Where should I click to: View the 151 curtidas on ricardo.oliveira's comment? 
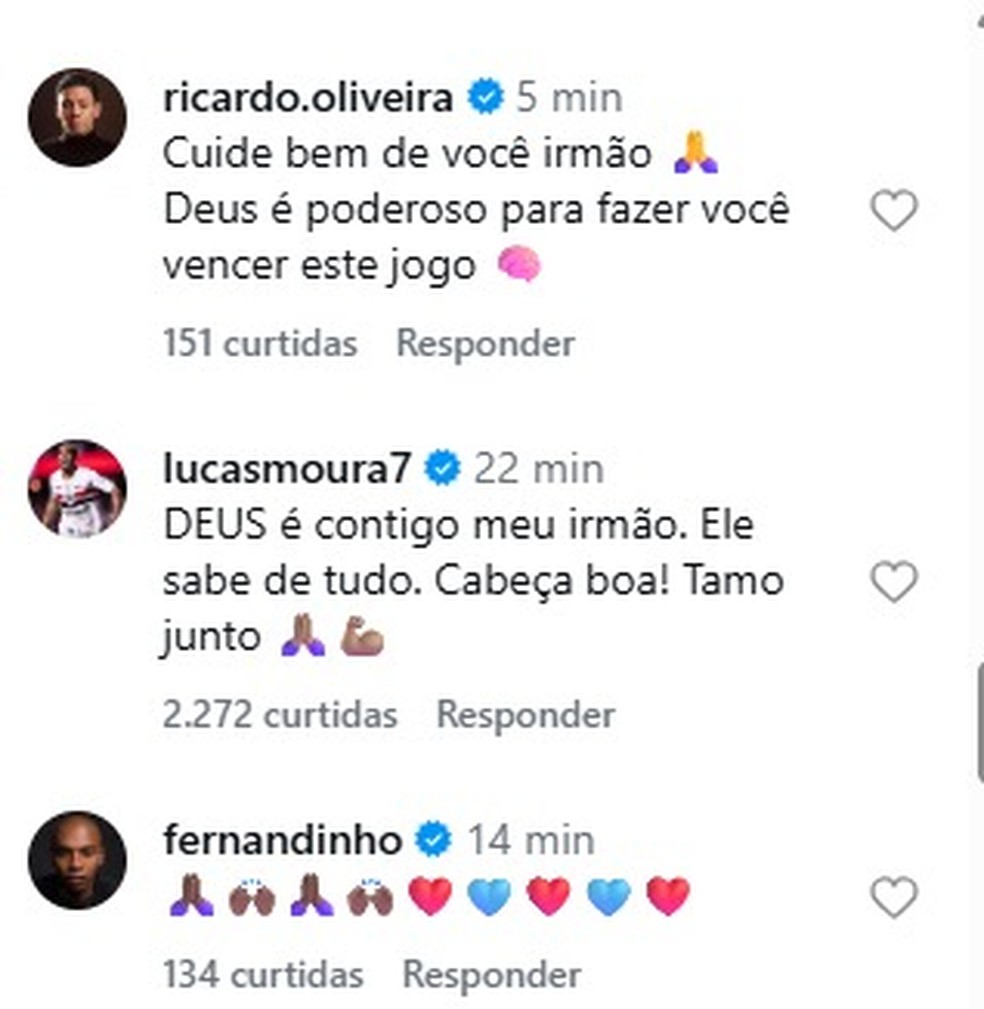[x=259, y=344]
